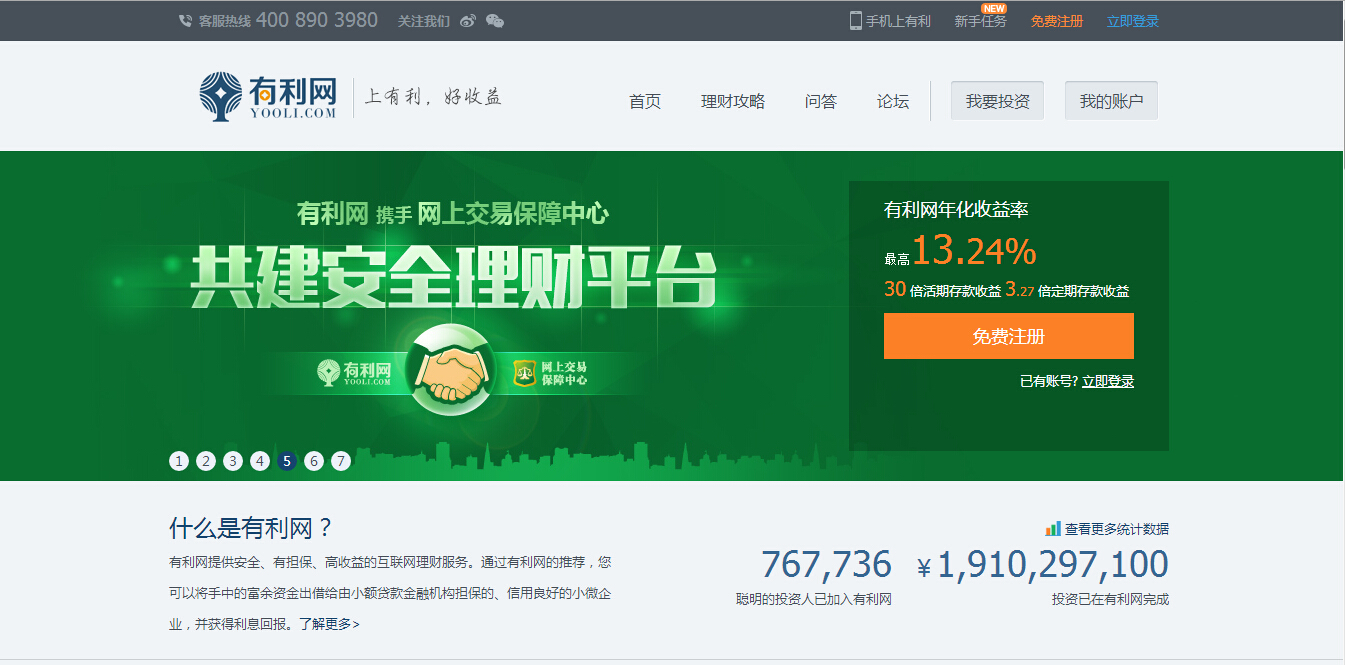The width and height of the screenshot is (1345, 665).
Task: Open 我的账户 account button
Action: [x=1111, y=101]
